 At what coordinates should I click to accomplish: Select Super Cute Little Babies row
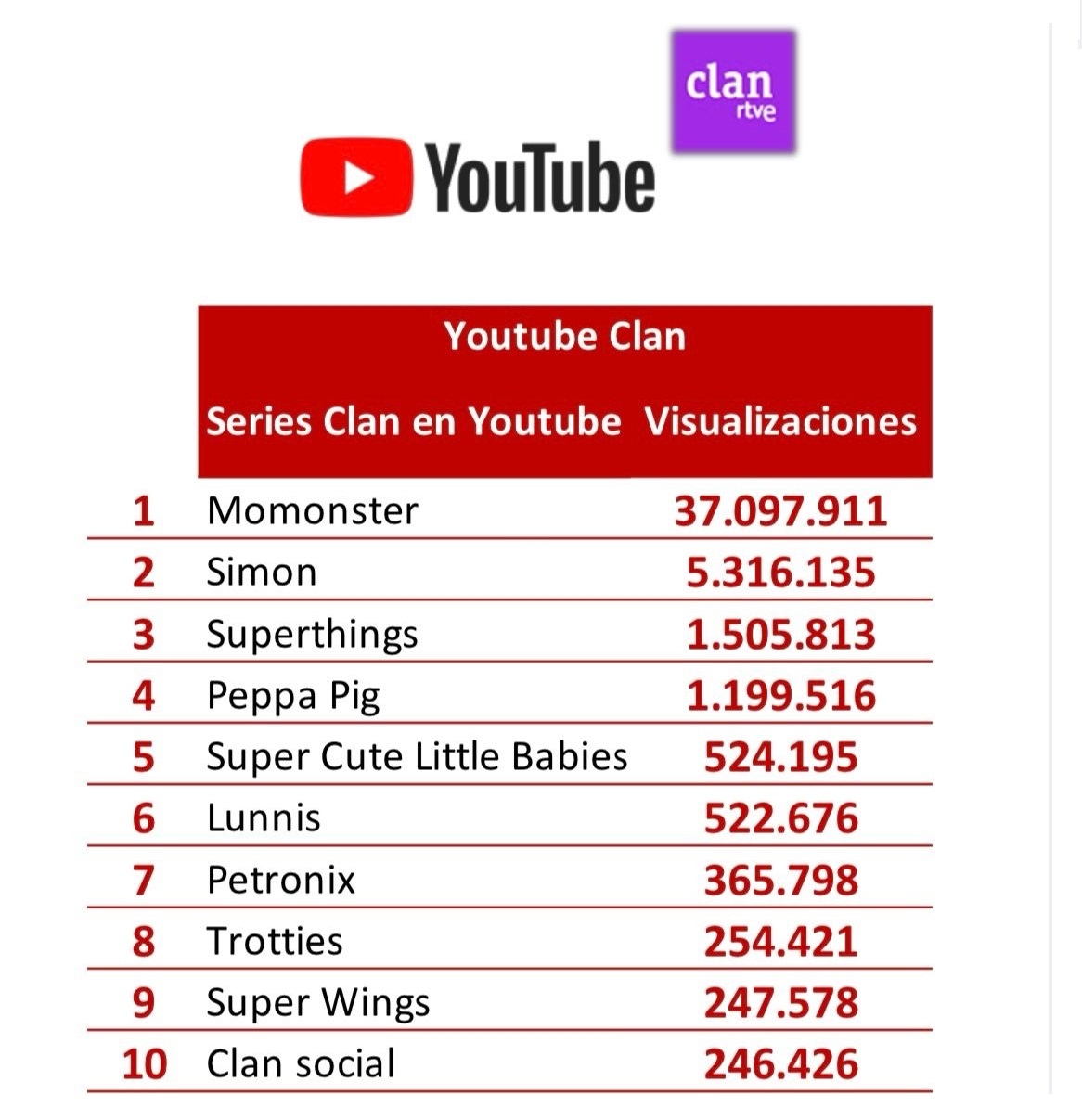417,756
